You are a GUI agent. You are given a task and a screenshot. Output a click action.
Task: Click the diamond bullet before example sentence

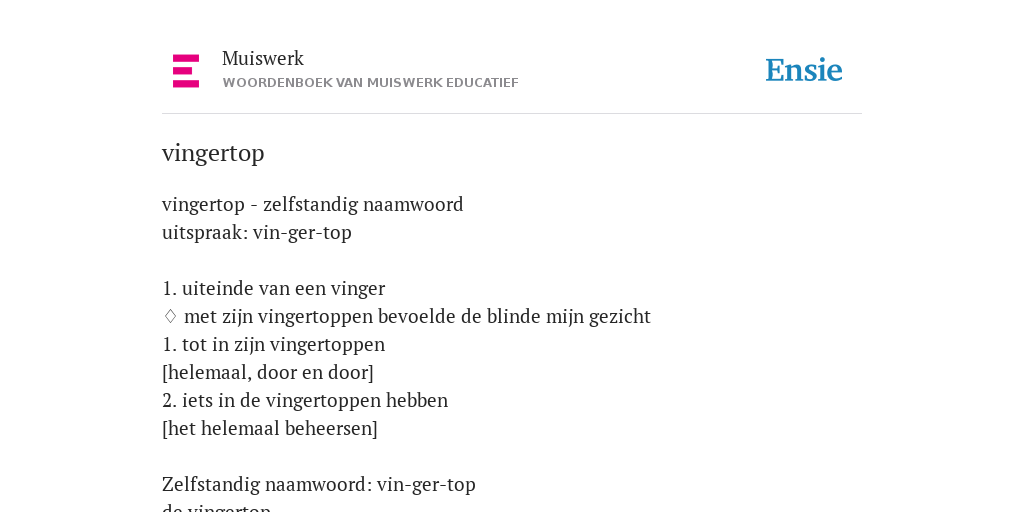(170, 316)
